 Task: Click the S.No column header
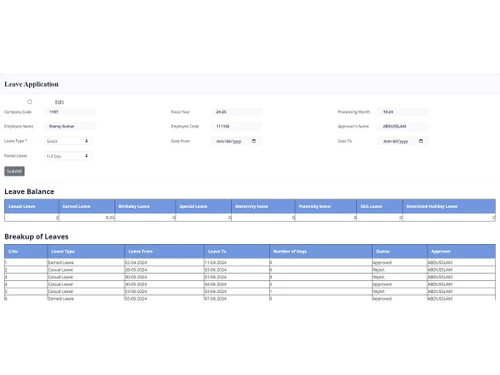click(x=26, y=251)
